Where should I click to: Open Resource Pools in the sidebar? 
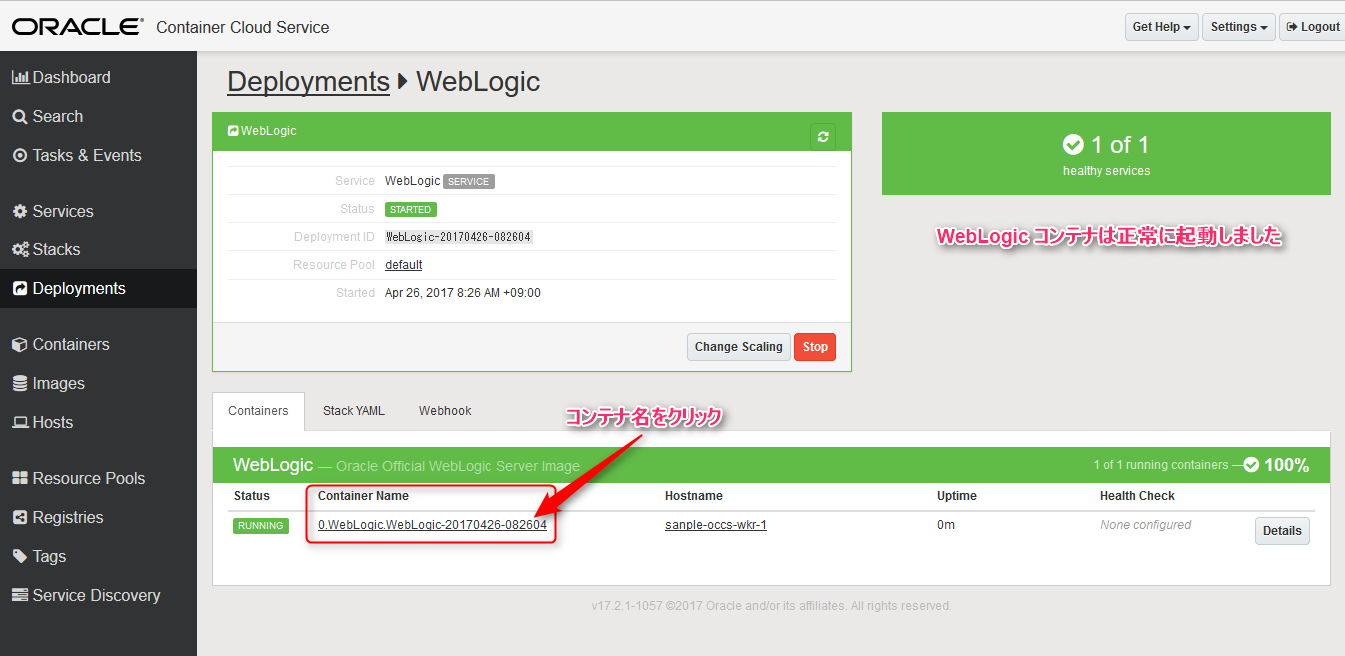[98, 478]
